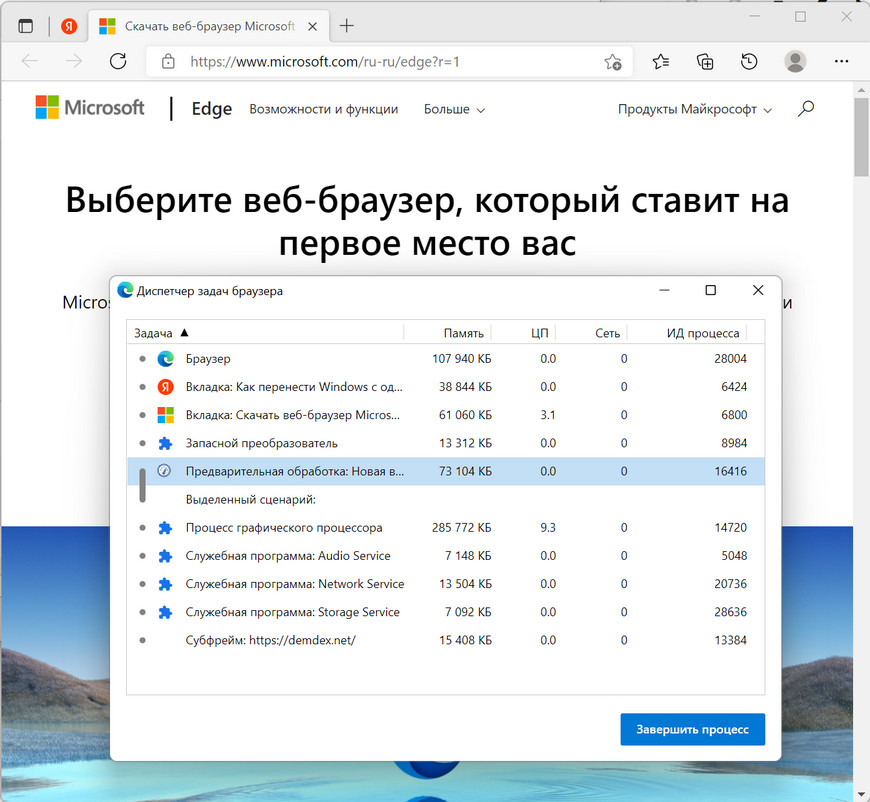Click the page vertical scrollbar
Image resolution: width=870 pixels, height=802 pixels.
tap(861, 400)
